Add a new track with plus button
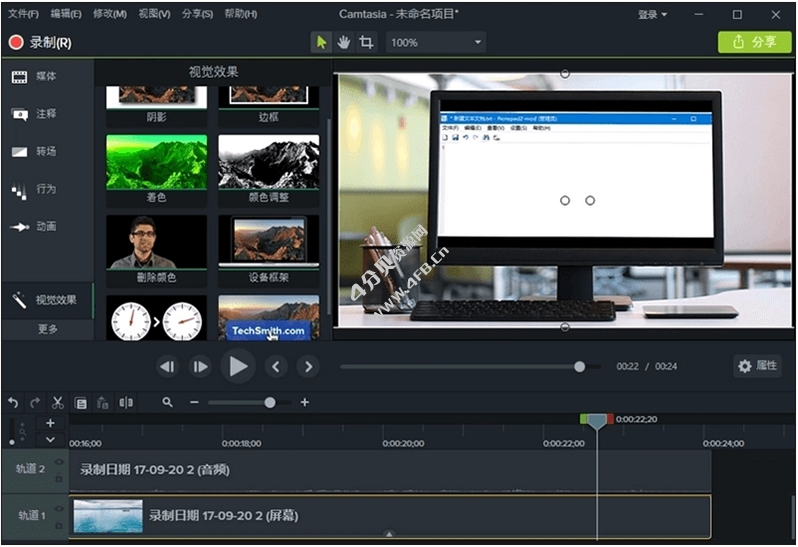The width and height of the screenshot is (798, 547). (50, 423)
